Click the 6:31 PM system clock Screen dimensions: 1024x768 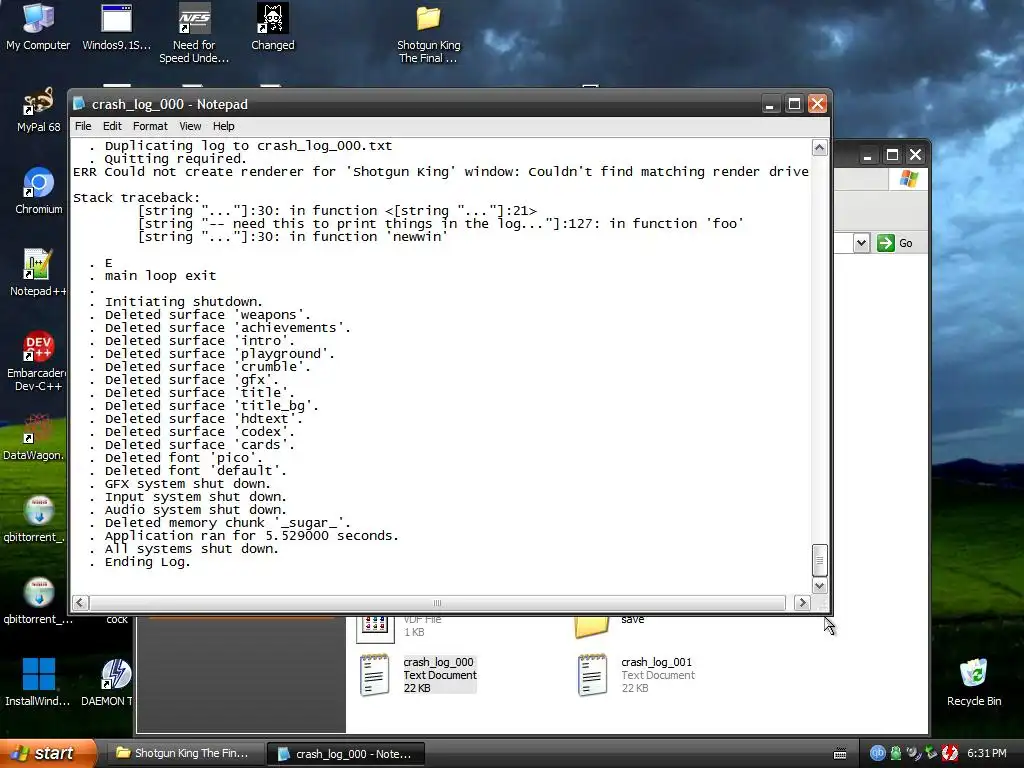click(x=986, y=753)
